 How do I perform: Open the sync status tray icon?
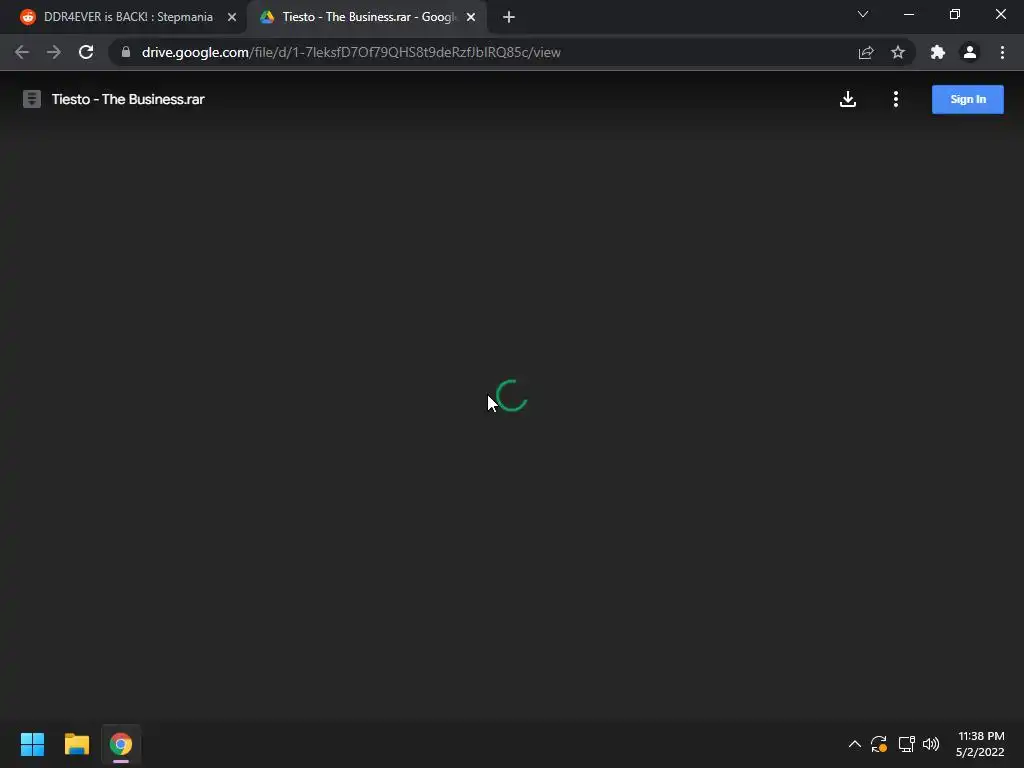click(879, 744)
